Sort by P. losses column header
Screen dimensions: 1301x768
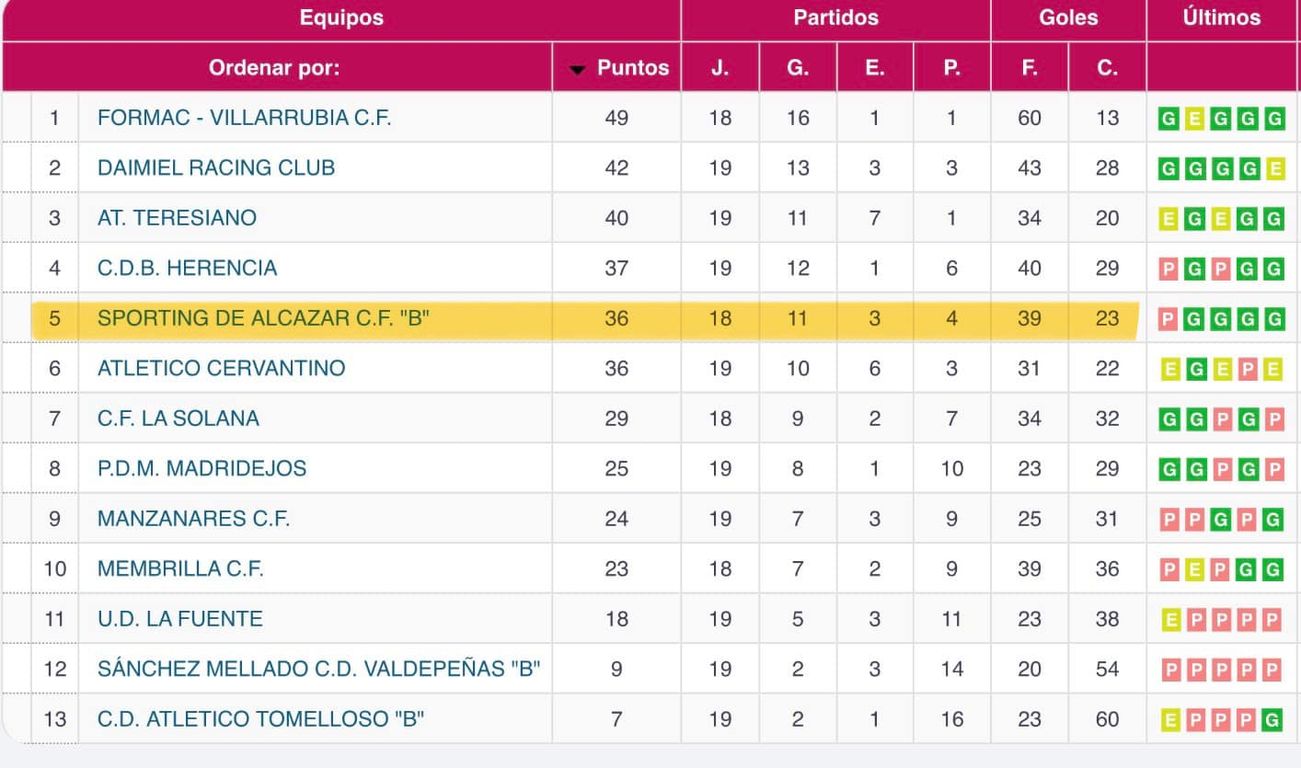[951, 68]
